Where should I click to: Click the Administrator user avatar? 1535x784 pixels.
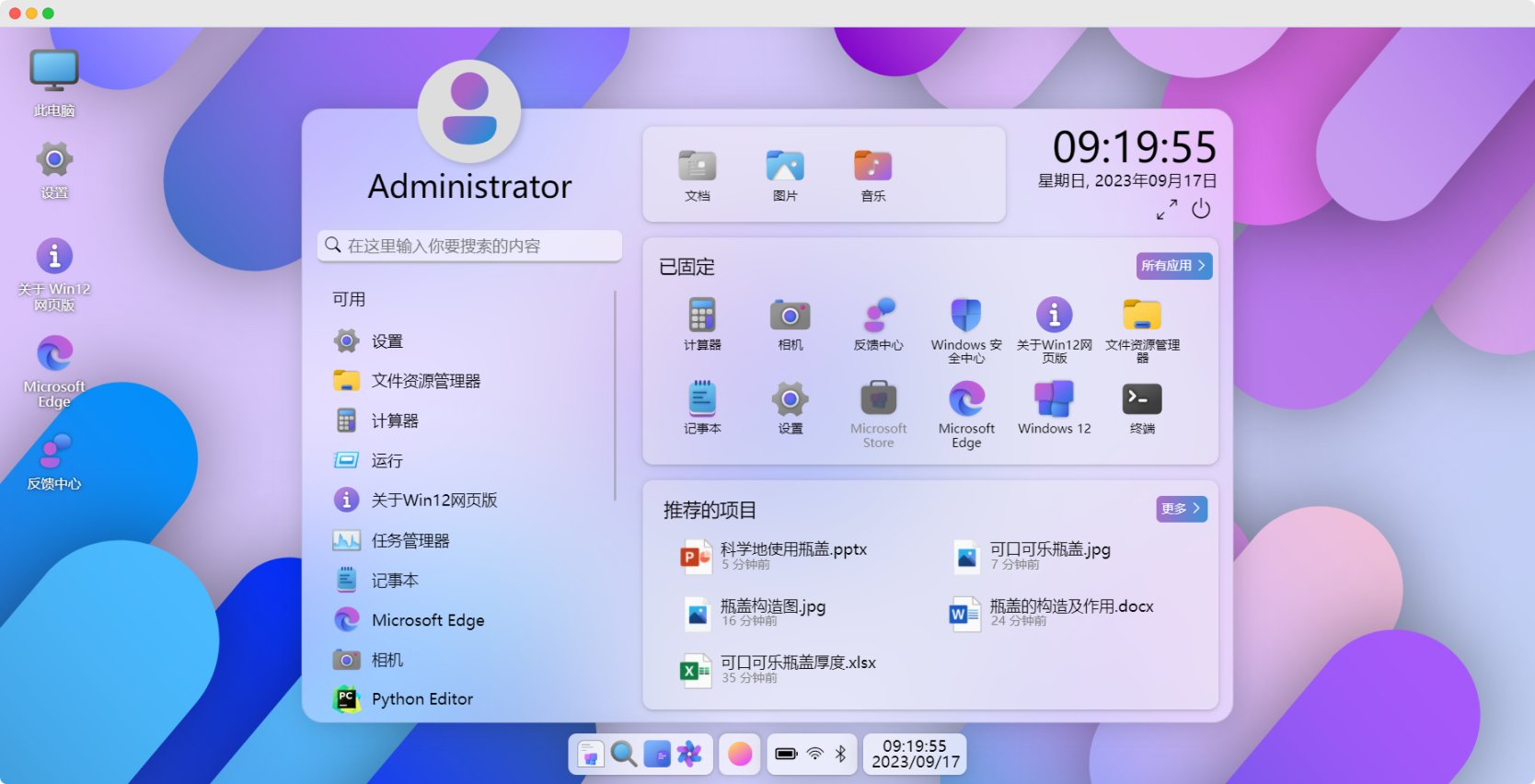click(x=469, y=111)
